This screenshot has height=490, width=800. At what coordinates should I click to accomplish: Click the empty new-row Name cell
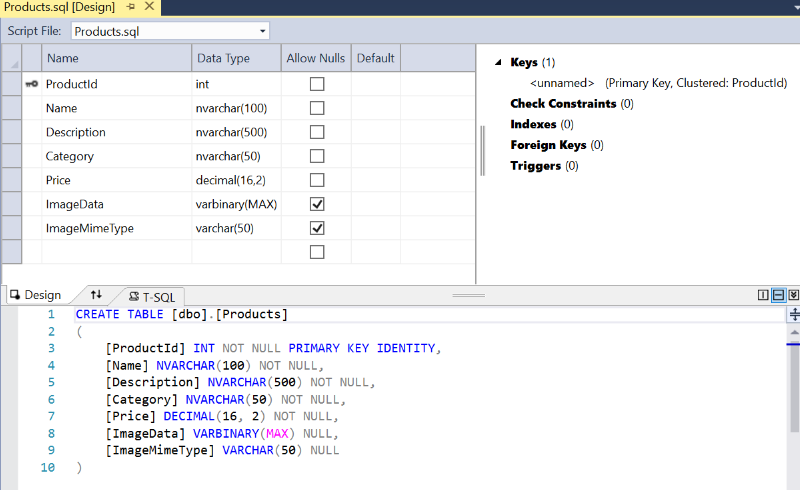[x=116, y=252]
